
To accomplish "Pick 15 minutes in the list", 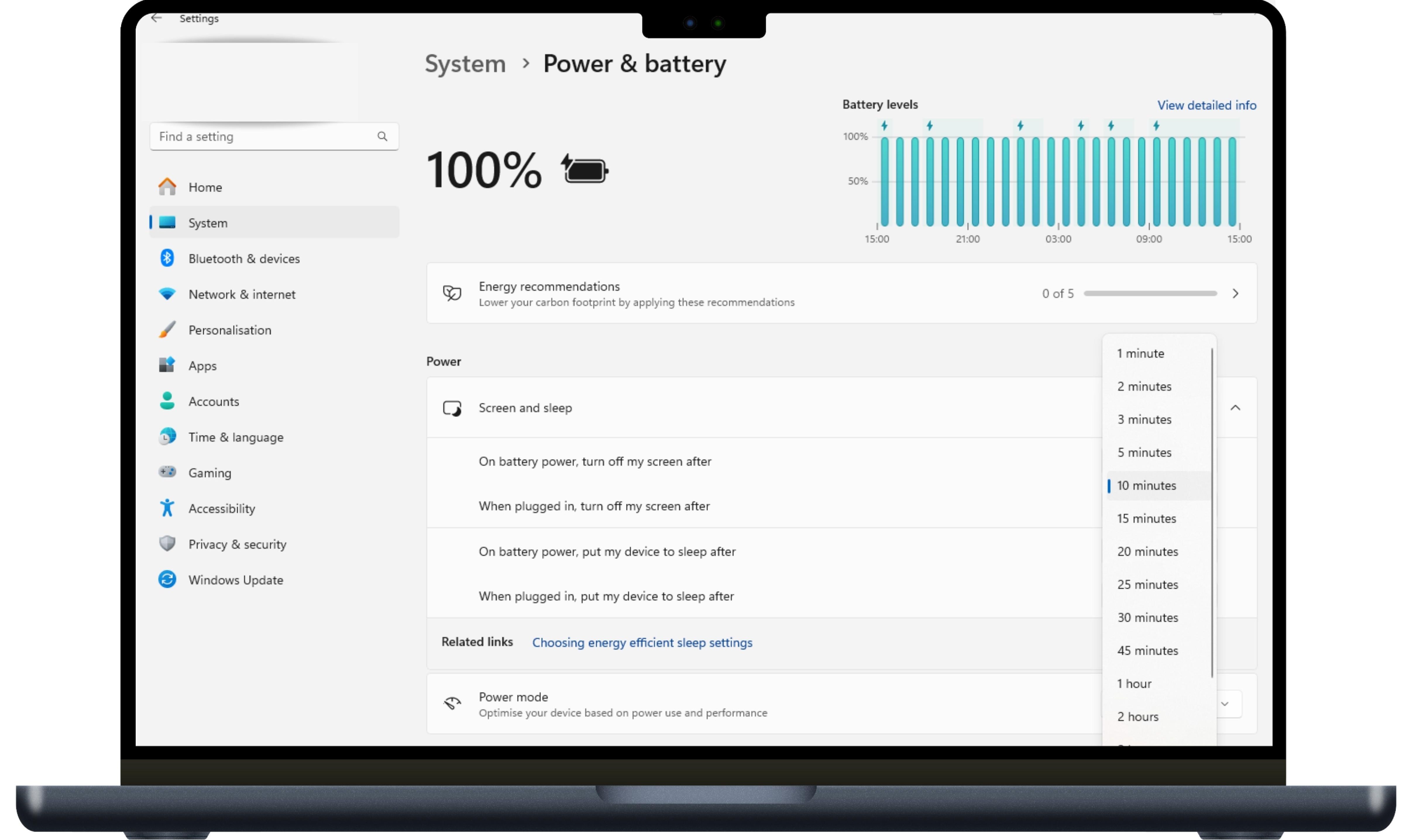I will pos(1158,518).
